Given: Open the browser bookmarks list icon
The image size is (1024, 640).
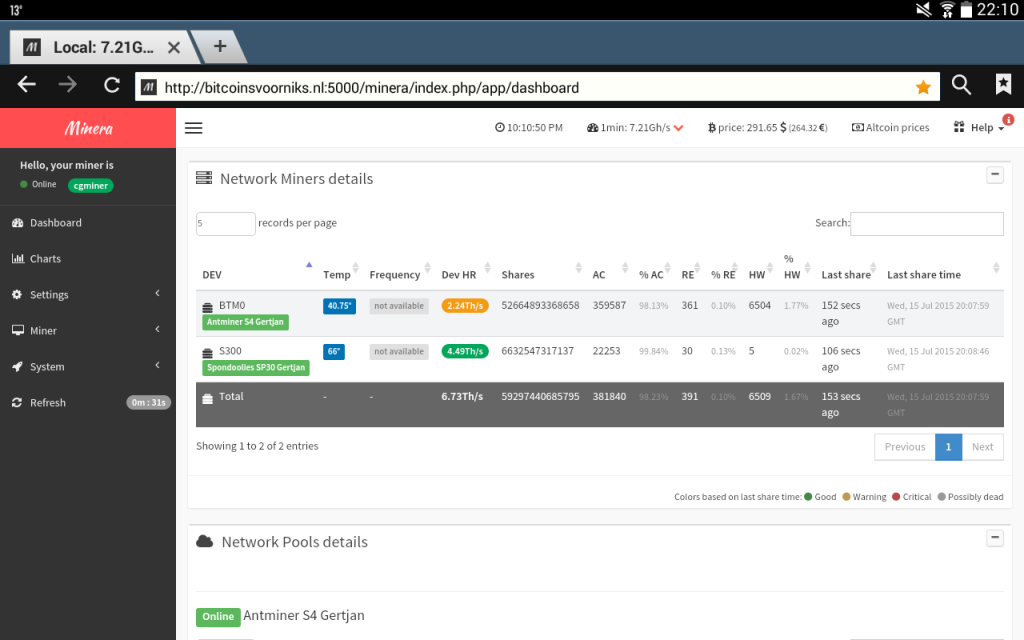Looking at the screenshot, I should 1003,85.
